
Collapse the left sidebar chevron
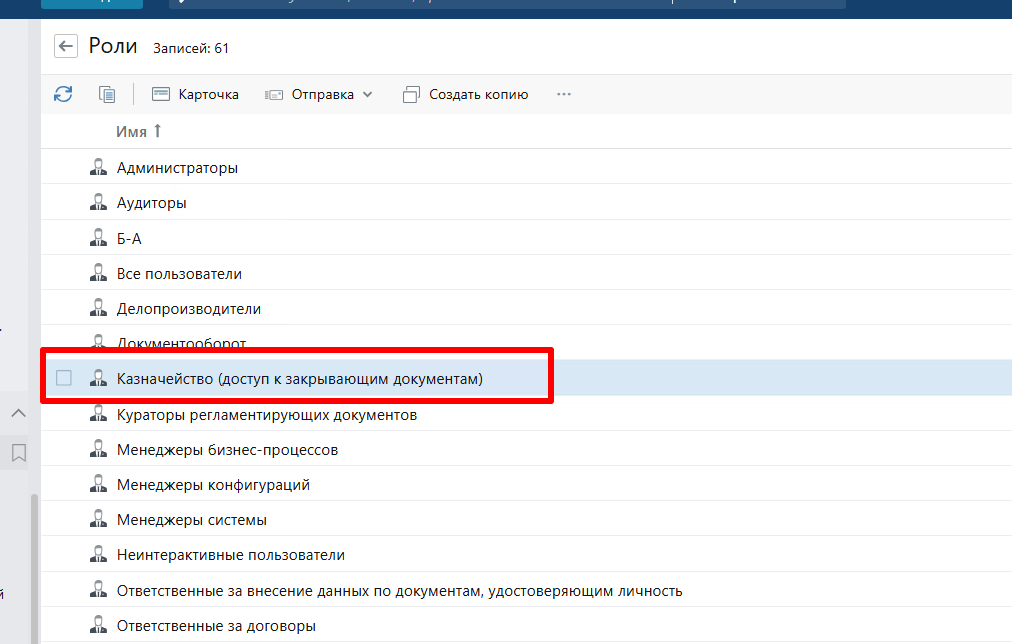(18, 413)
